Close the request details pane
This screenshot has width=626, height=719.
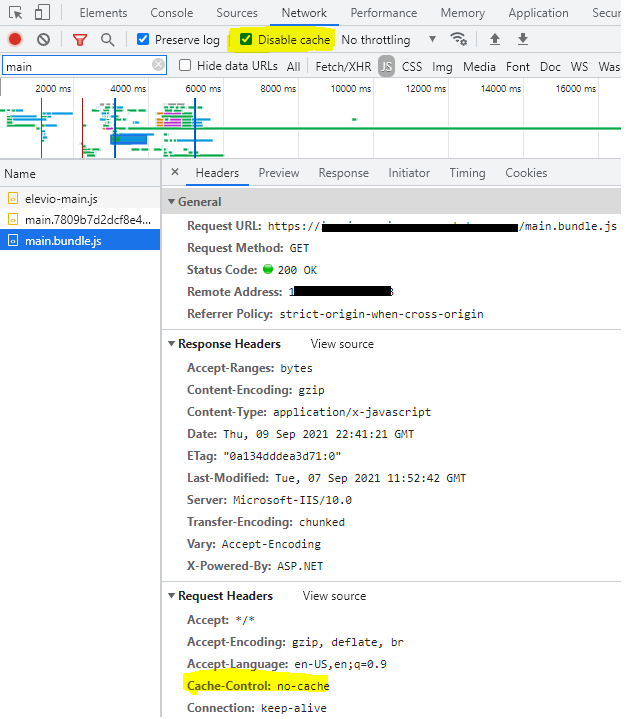click(175, 172)
